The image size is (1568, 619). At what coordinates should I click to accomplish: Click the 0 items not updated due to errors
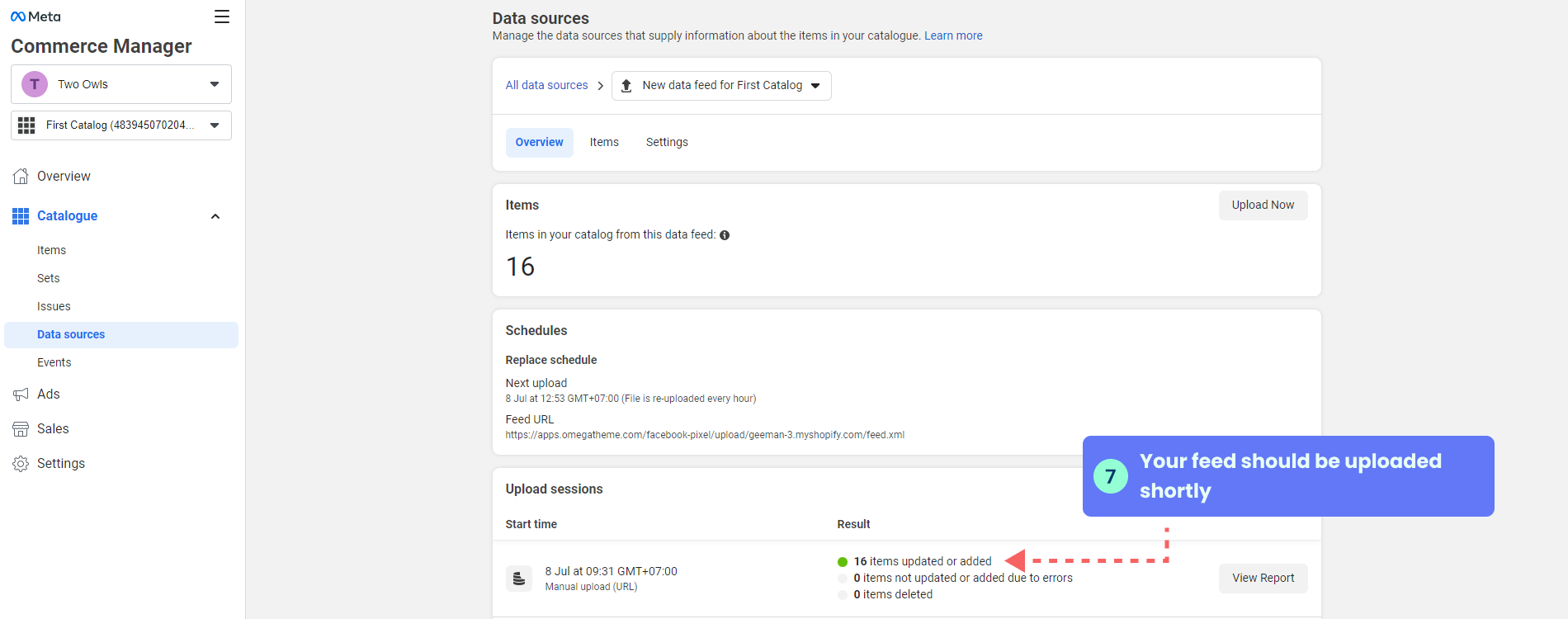pos(963,578)
